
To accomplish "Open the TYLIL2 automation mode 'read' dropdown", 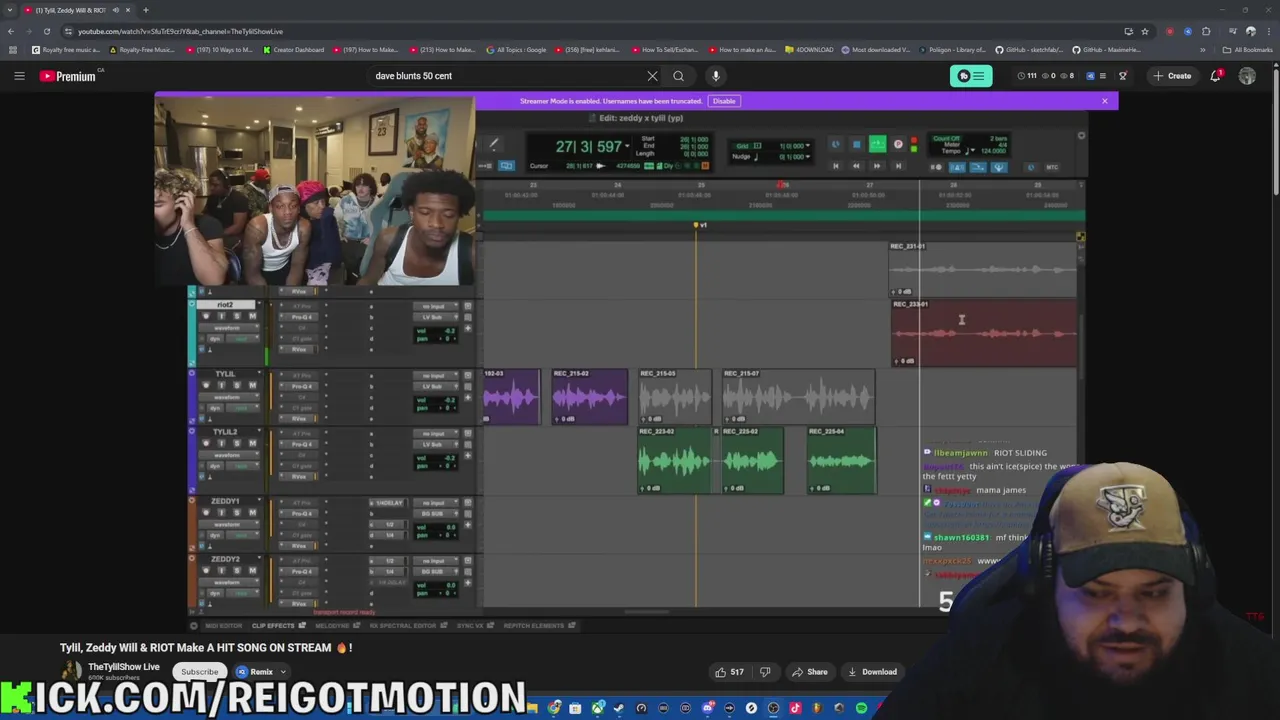I will coord(243,466).
